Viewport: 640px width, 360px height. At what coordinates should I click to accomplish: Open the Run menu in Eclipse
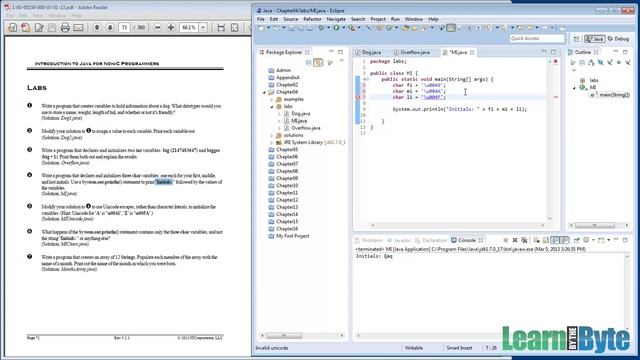click(x=395, y=19)
